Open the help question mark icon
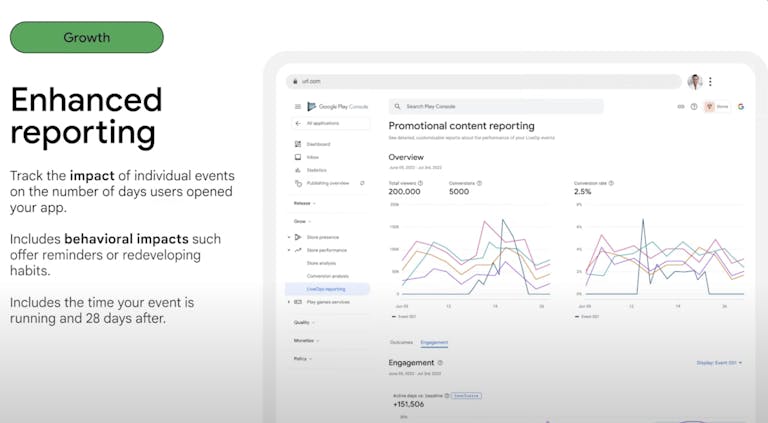Screen dimensions: 768x423 [x=694, y=106]
